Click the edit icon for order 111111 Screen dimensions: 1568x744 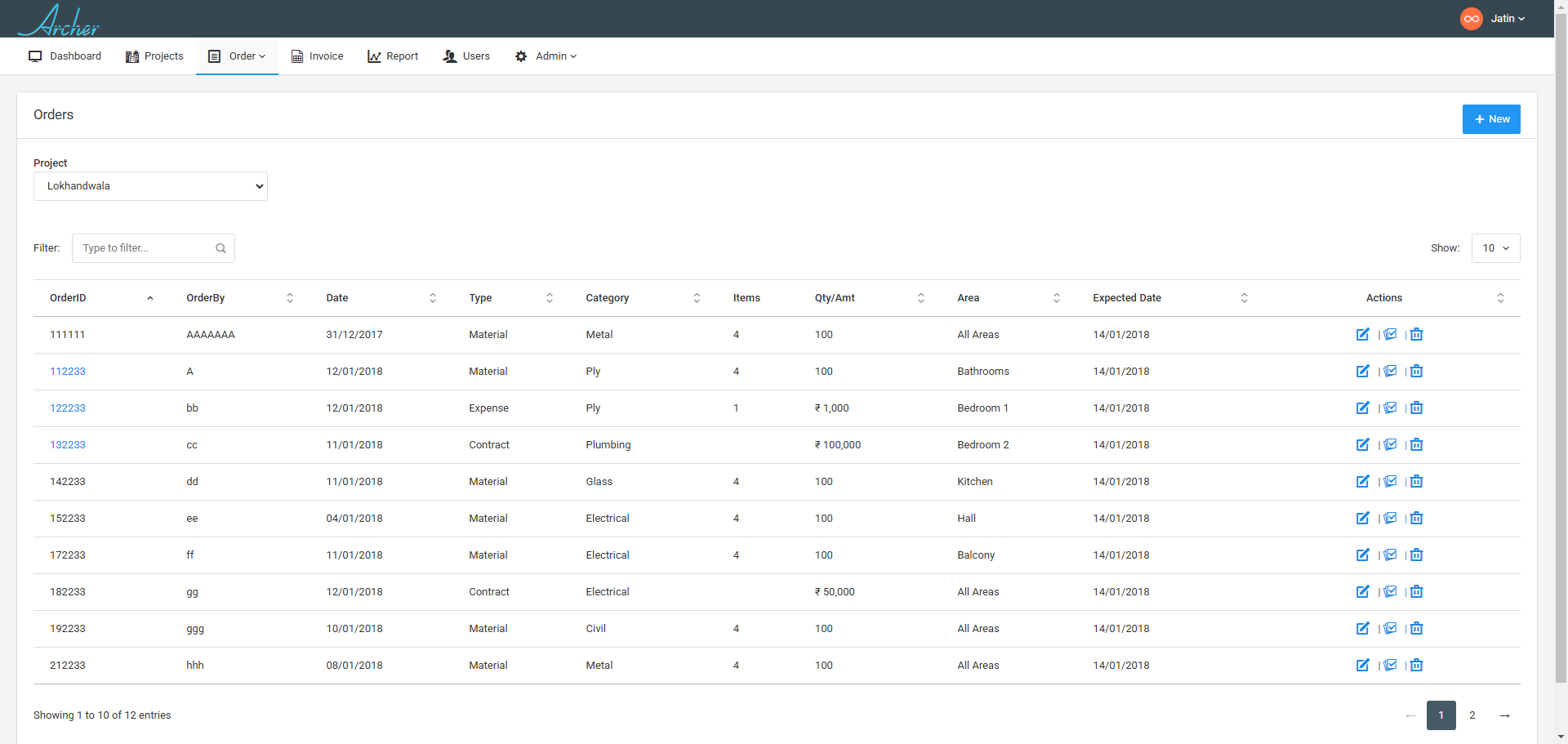click(1362, 334)
